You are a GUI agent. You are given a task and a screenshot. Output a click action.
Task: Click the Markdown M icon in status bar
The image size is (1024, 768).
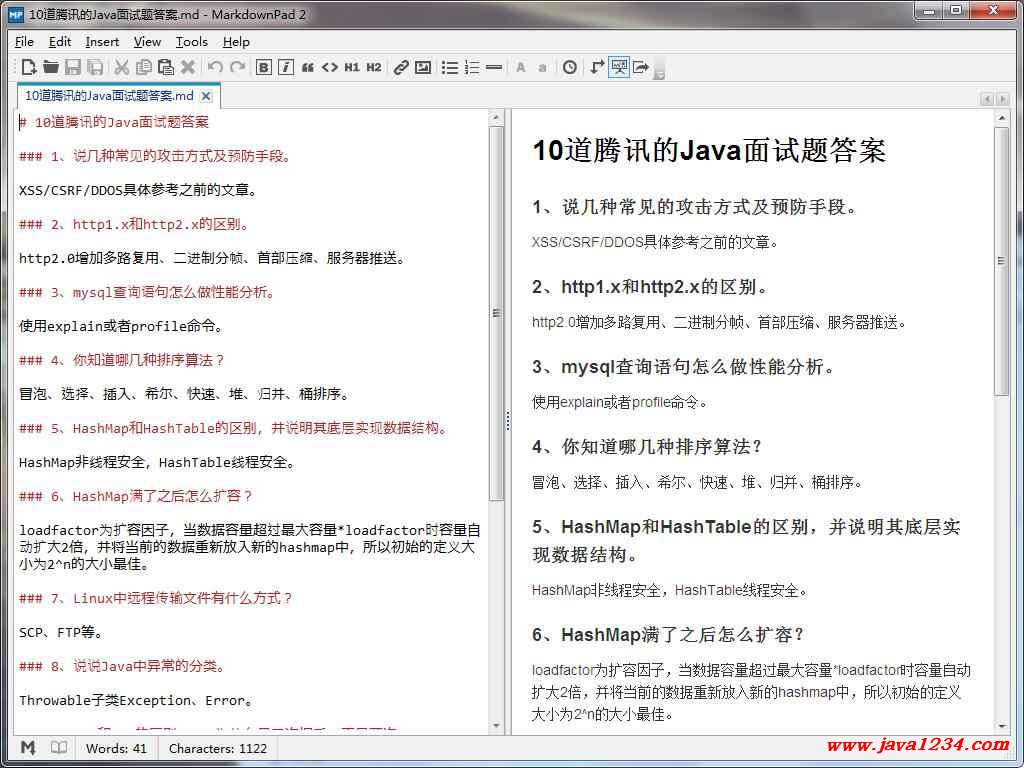[27, 748]
